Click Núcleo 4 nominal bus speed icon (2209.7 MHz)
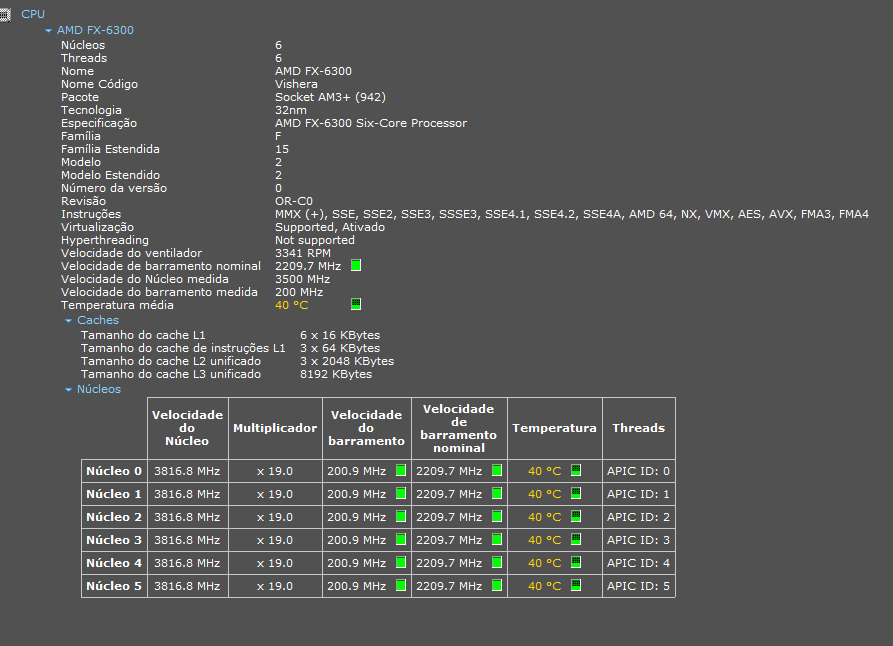This screenshot has height=646, width=893. (x=497, y=562)
